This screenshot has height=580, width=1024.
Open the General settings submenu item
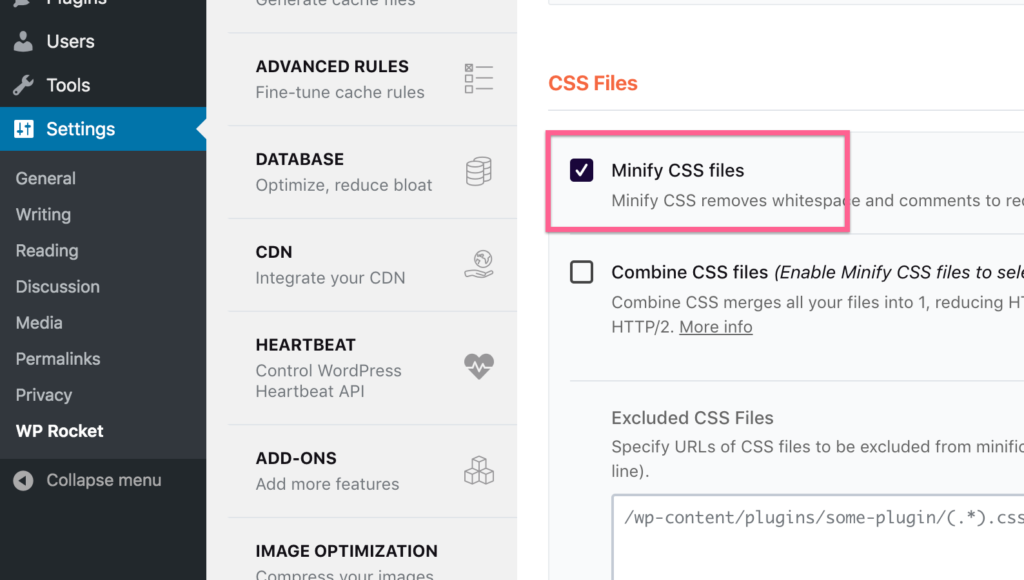pos(46,178)
